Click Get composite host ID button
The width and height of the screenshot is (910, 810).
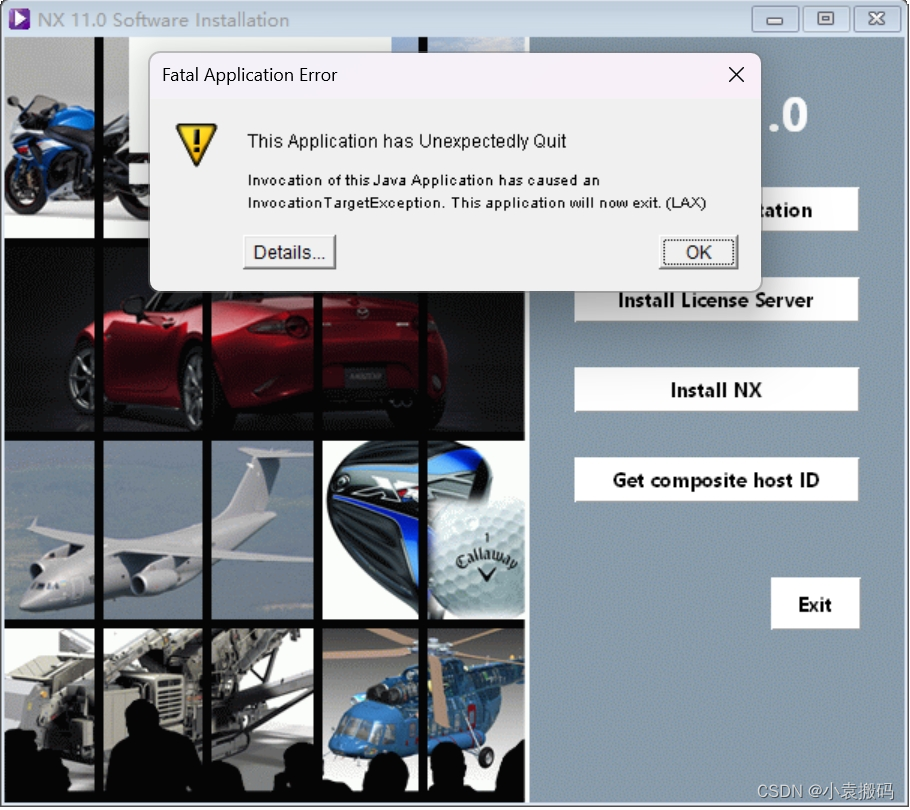[x=716, y=480]
